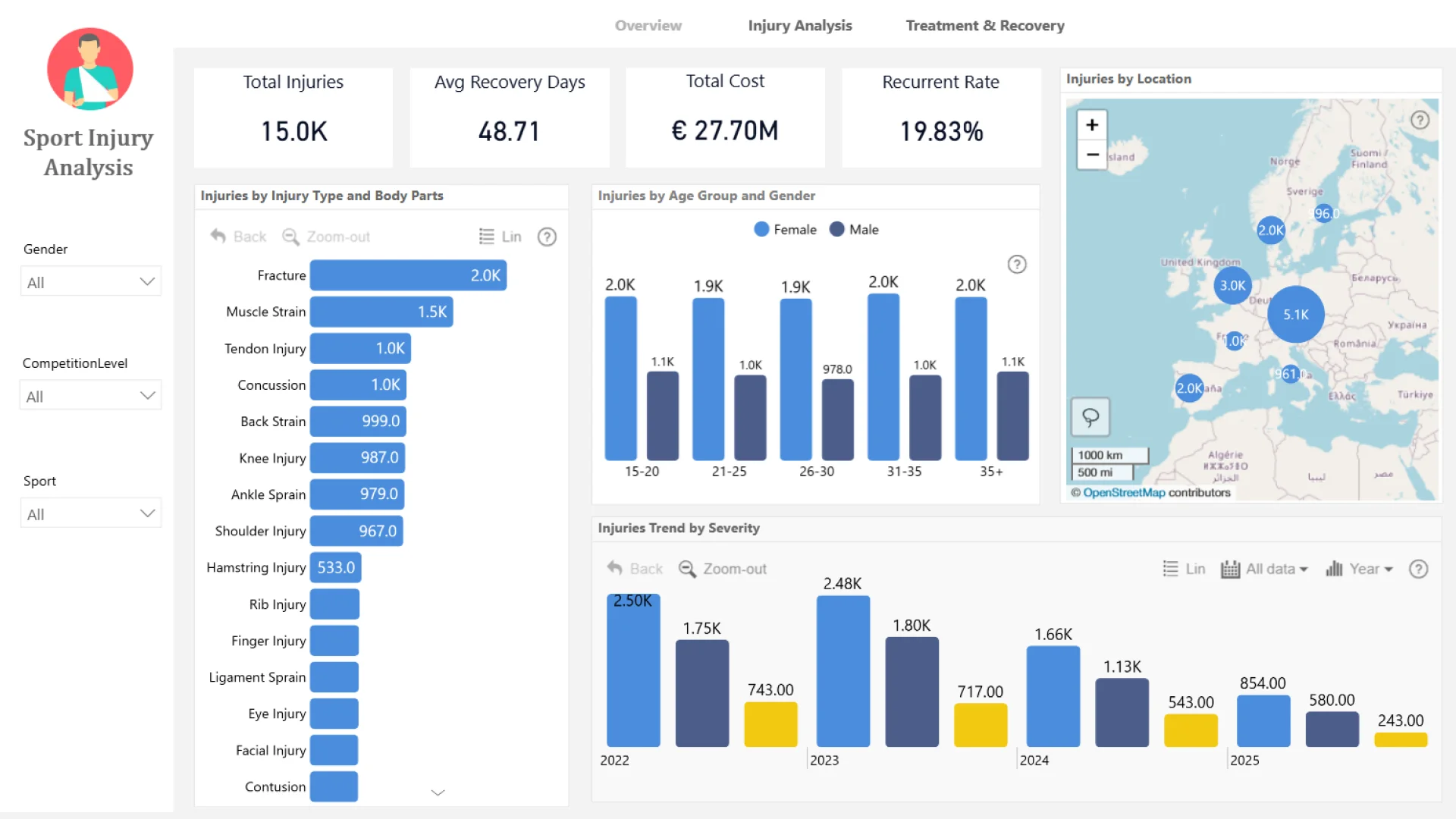Click the Shoulder Injury 967.0 bar
The image size is (1456, 819).
pos(356,531)
